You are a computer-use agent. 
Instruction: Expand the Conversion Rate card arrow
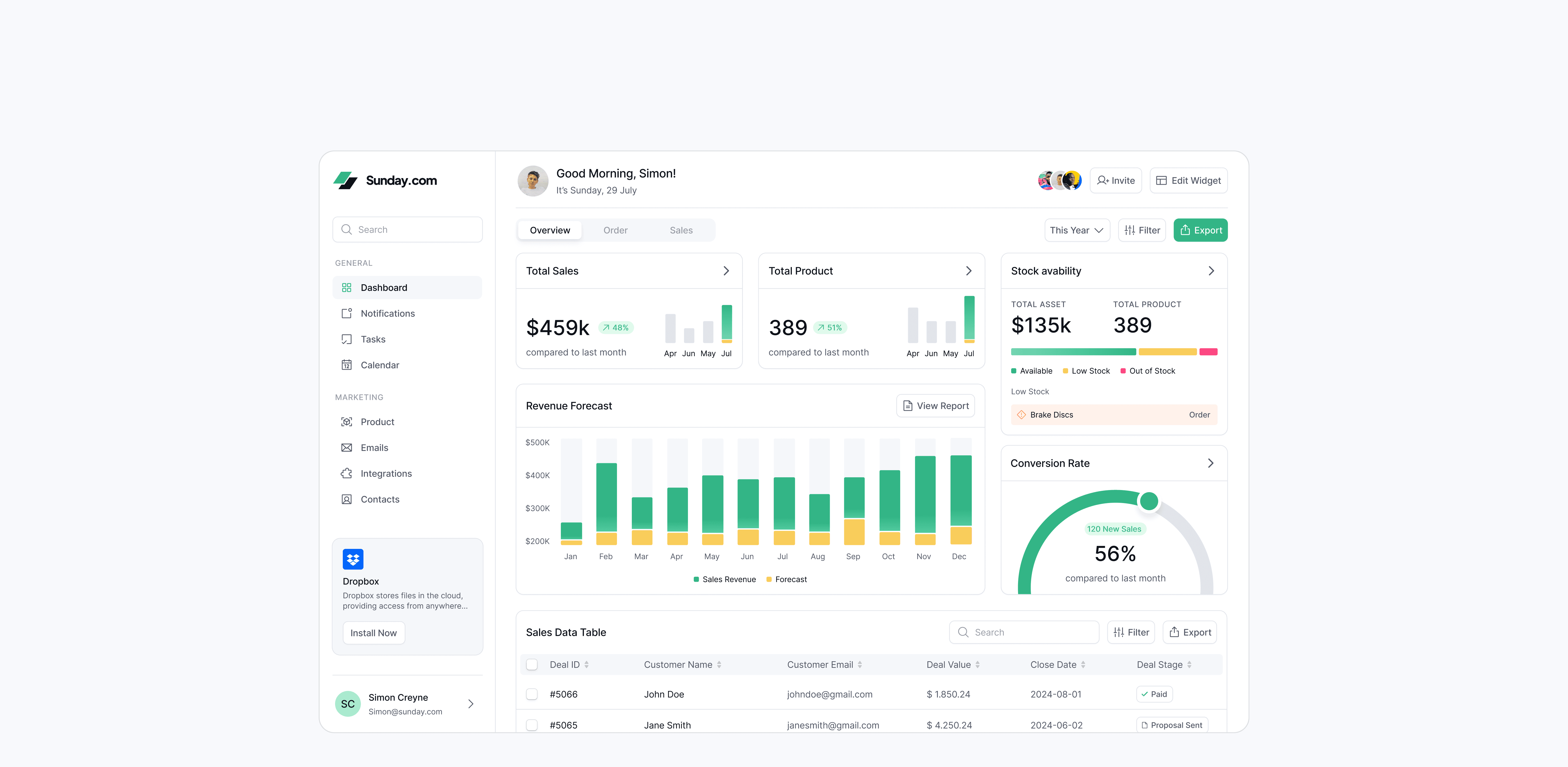1211,463
